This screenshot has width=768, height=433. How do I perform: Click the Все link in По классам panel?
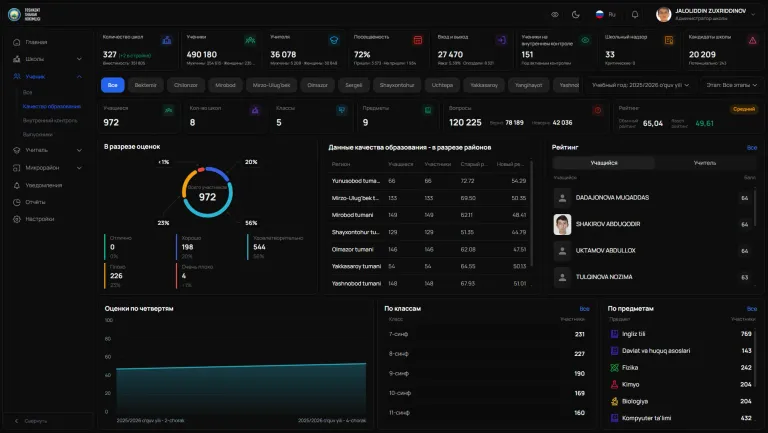584,309
